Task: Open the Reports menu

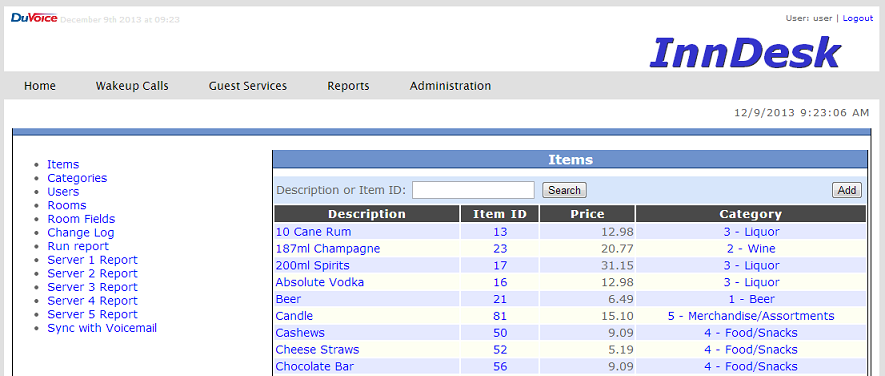Action: click(348, 86)
